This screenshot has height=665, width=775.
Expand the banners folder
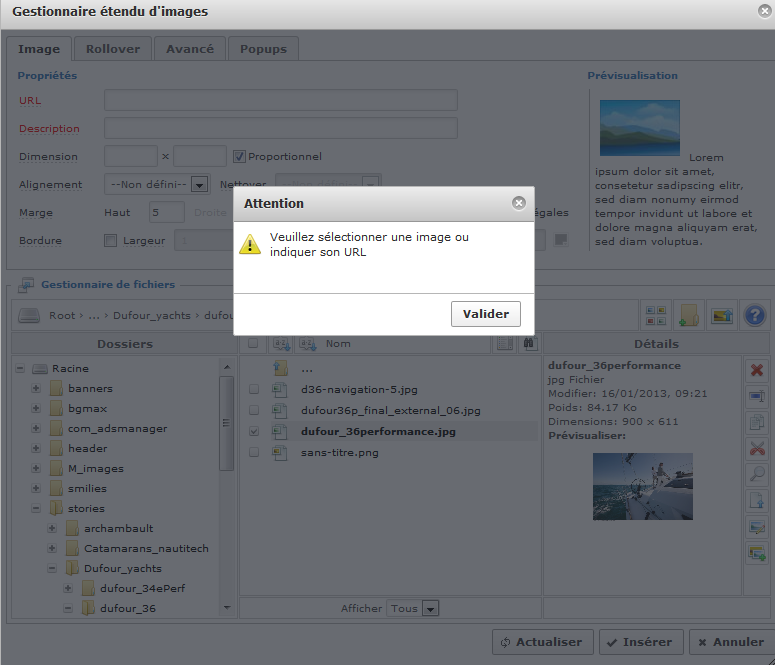[x=36, y=388]
